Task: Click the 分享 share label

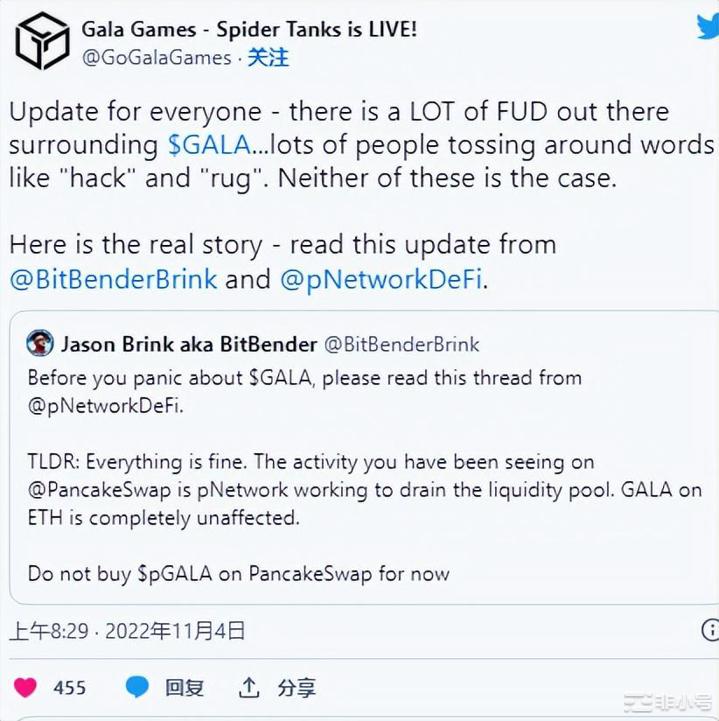Action: [x=296, y=688]
